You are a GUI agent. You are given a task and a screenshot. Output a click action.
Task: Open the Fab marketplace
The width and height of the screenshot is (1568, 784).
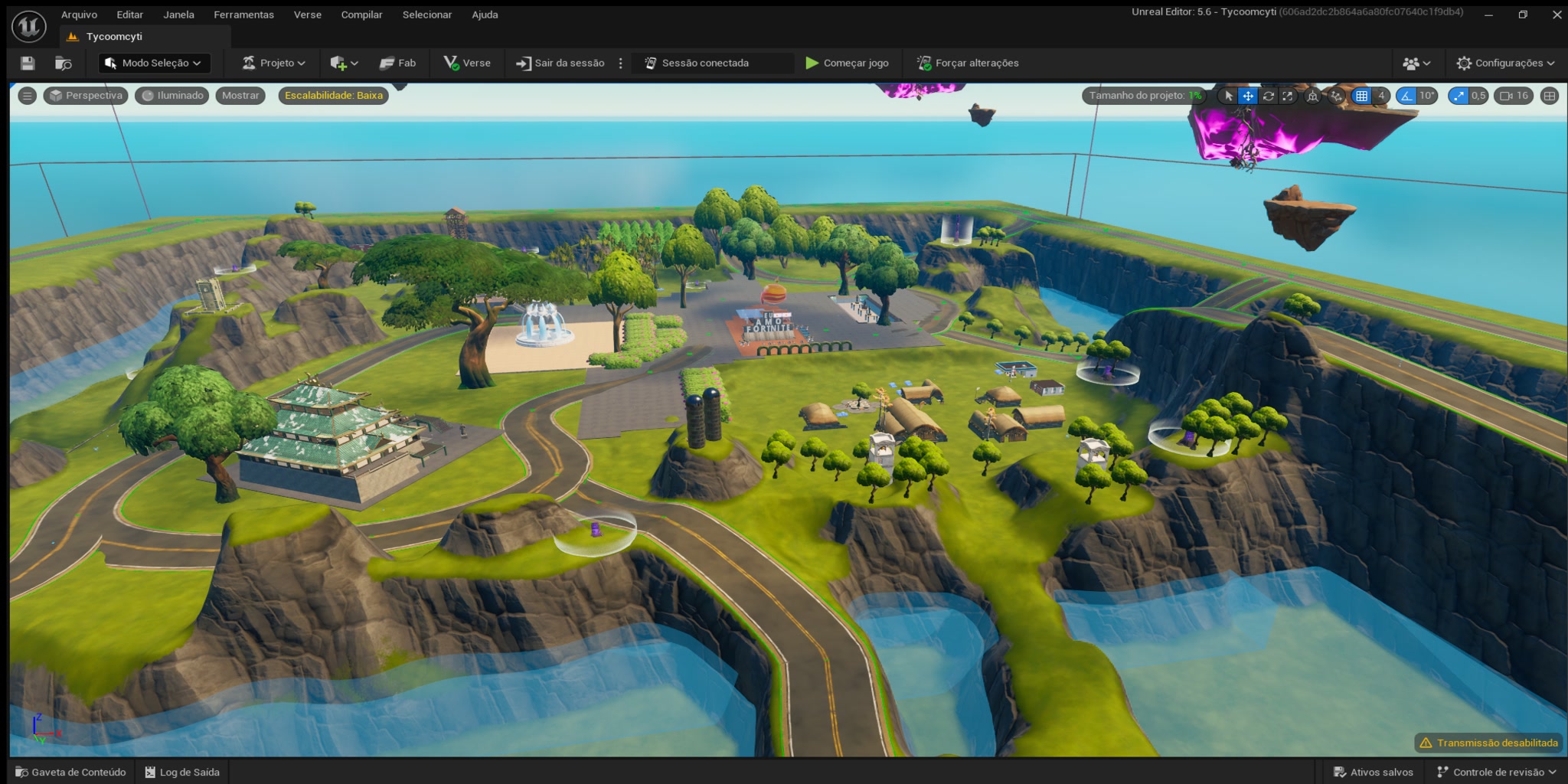398,63
